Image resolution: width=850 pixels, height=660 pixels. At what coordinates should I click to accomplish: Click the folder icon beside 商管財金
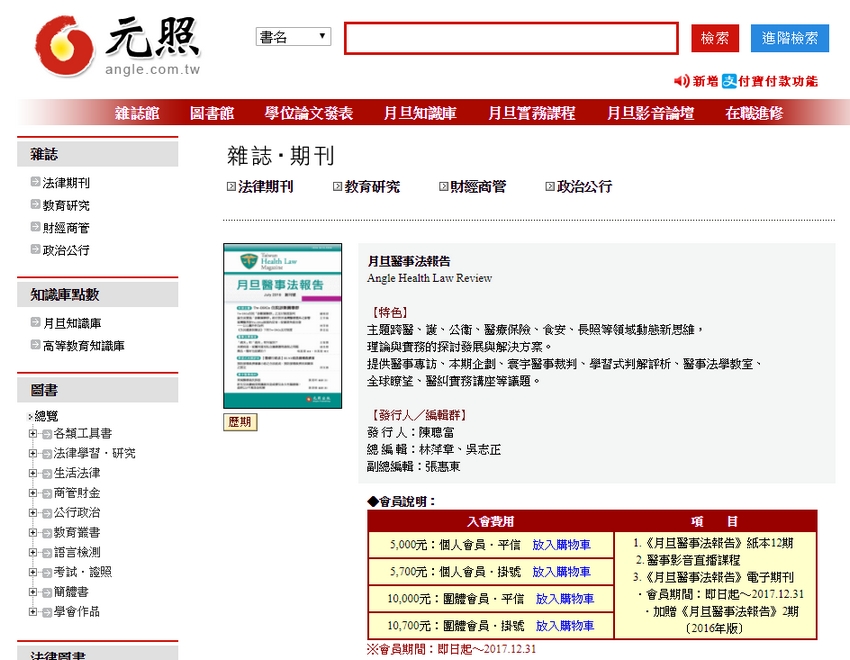(47, 494)
